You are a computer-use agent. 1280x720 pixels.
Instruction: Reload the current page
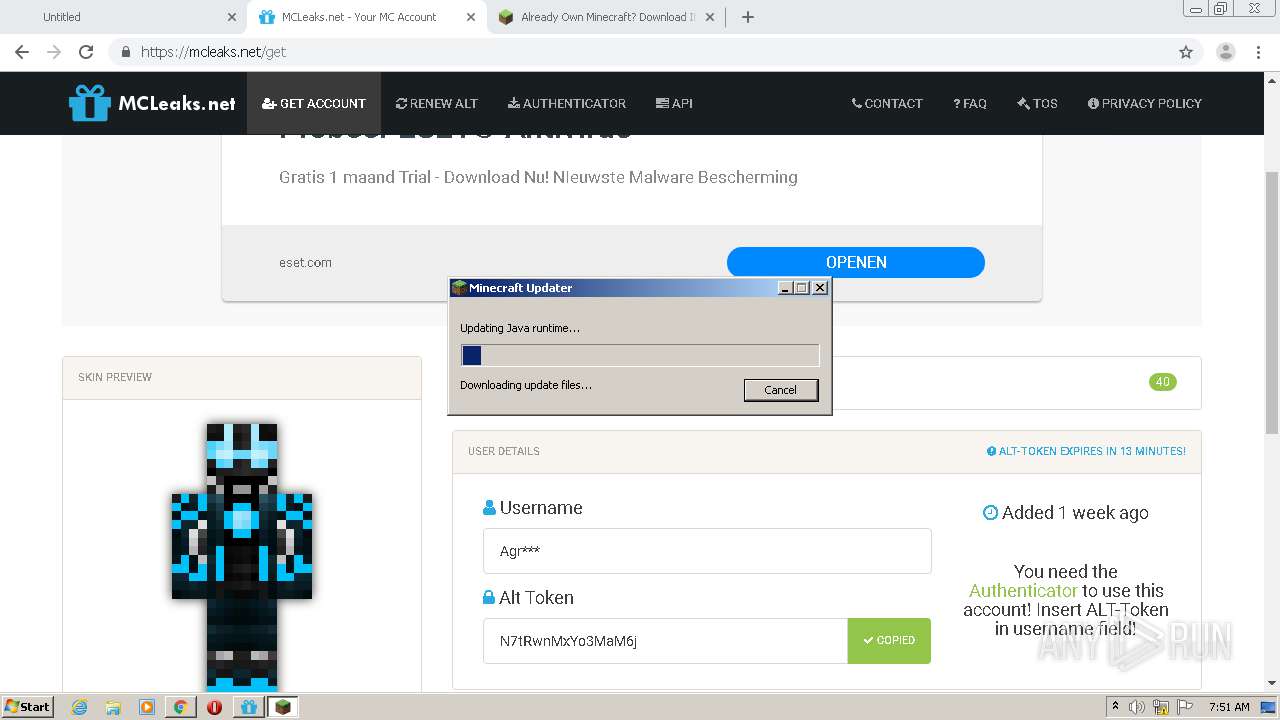pos(86,52)
